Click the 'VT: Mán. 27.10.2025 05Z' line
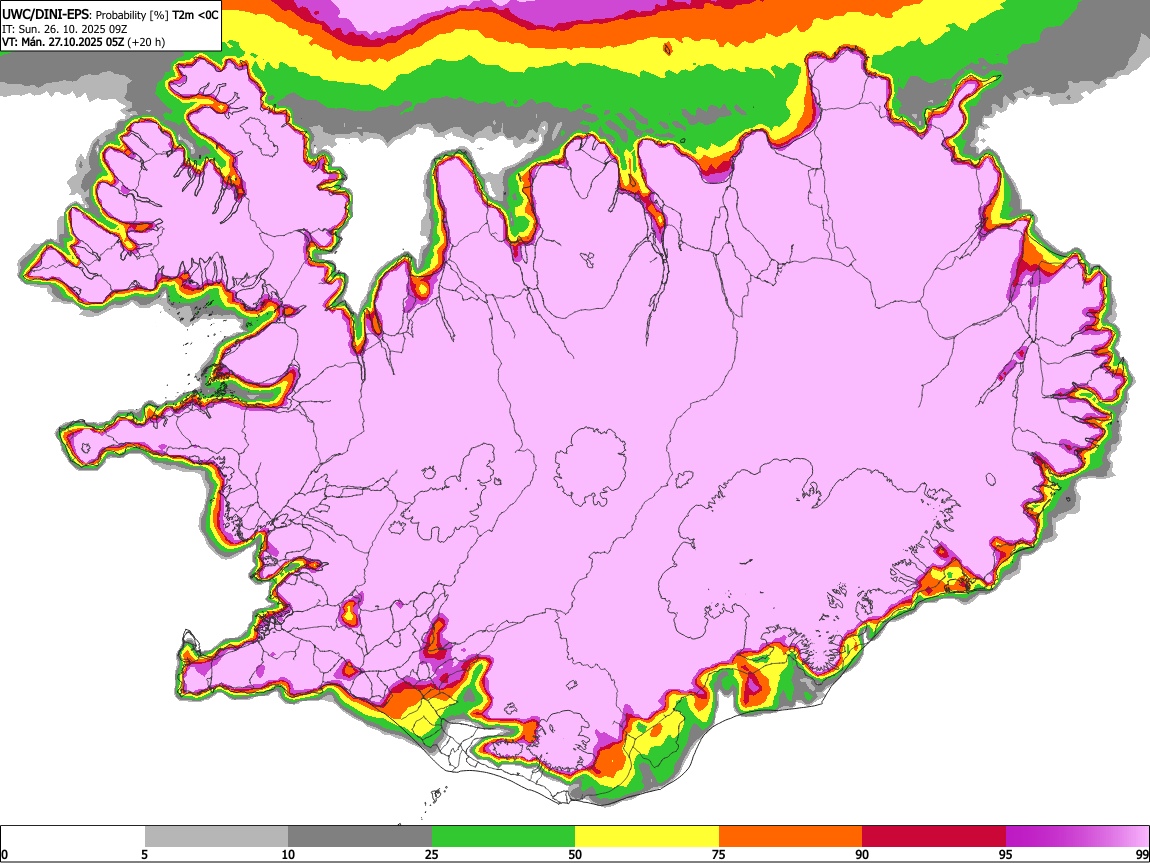Image resolution: width=1150 pixels, height=863 pixels. click(63, 42)
